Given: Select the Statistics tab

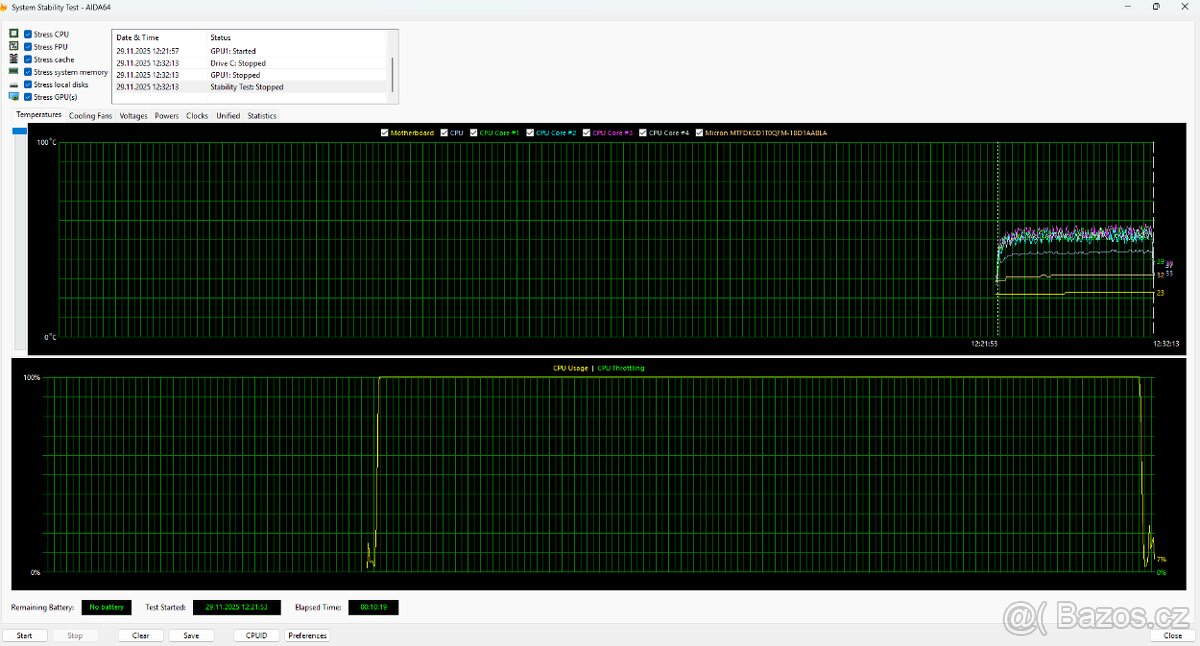Looking at the screenshot, I should tap(262, 116).
